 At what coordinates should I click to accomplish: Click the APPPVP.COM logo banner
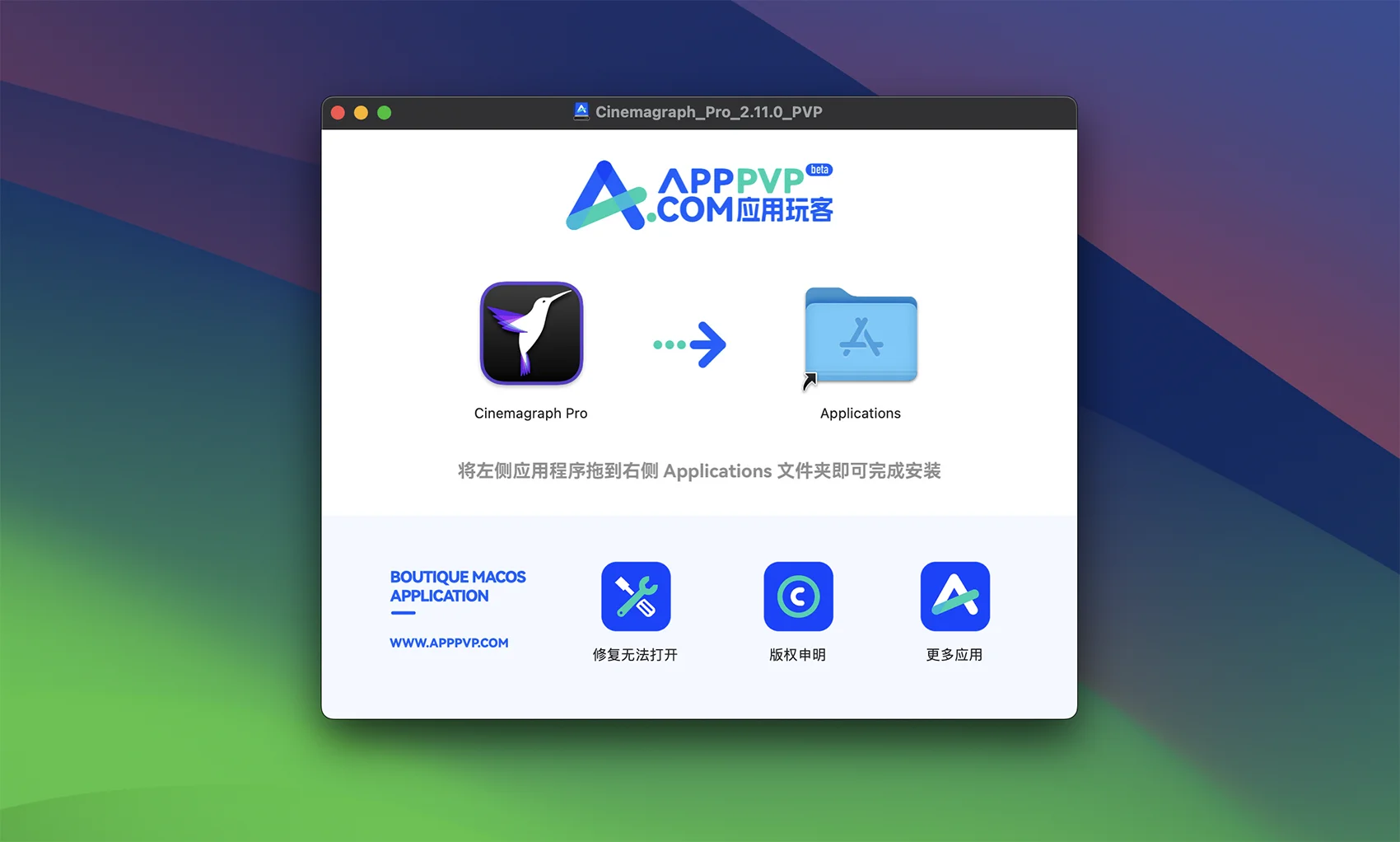(x=699, y=195)
